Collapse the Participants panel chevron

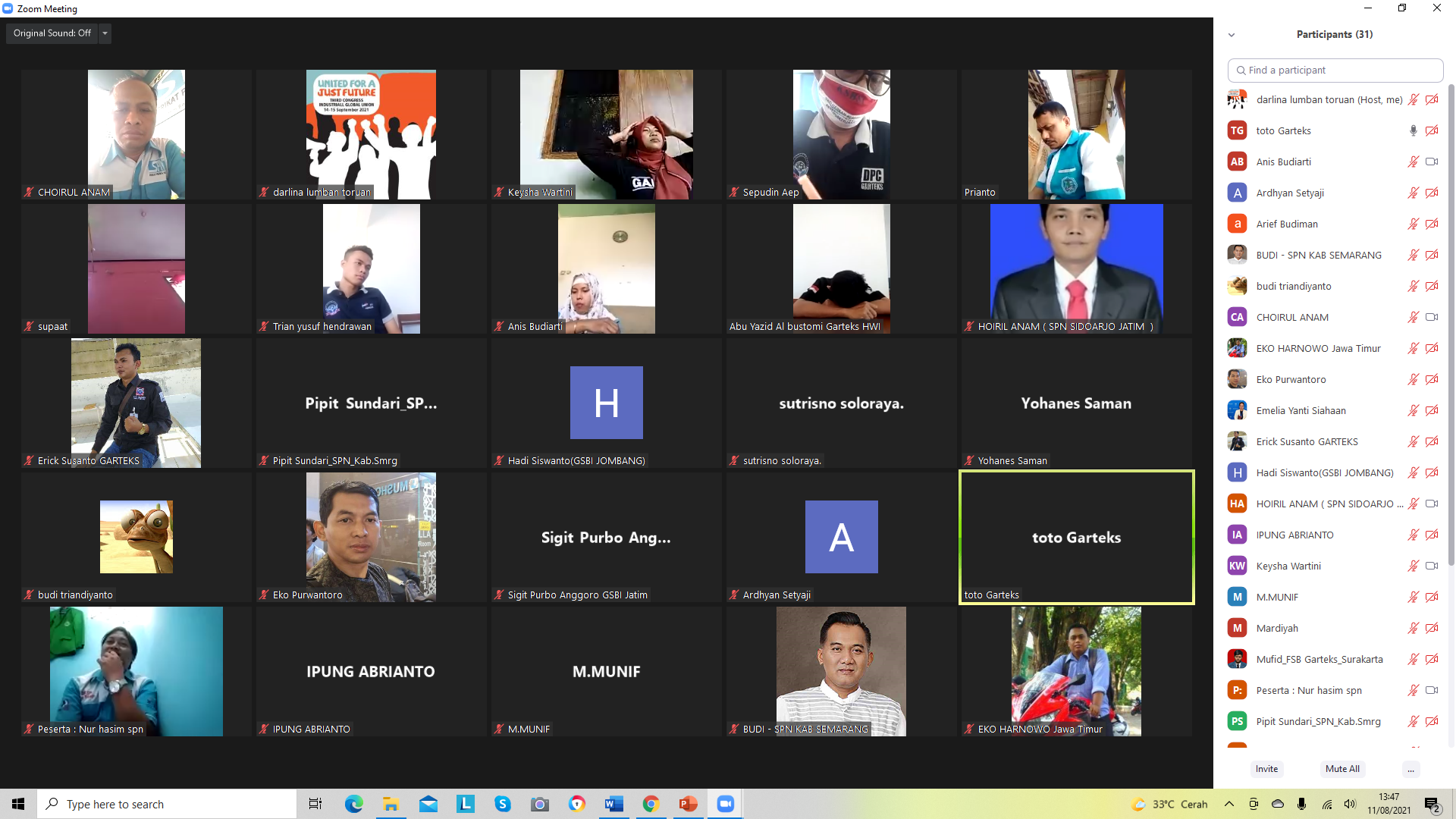click(x=1232, y=35)
